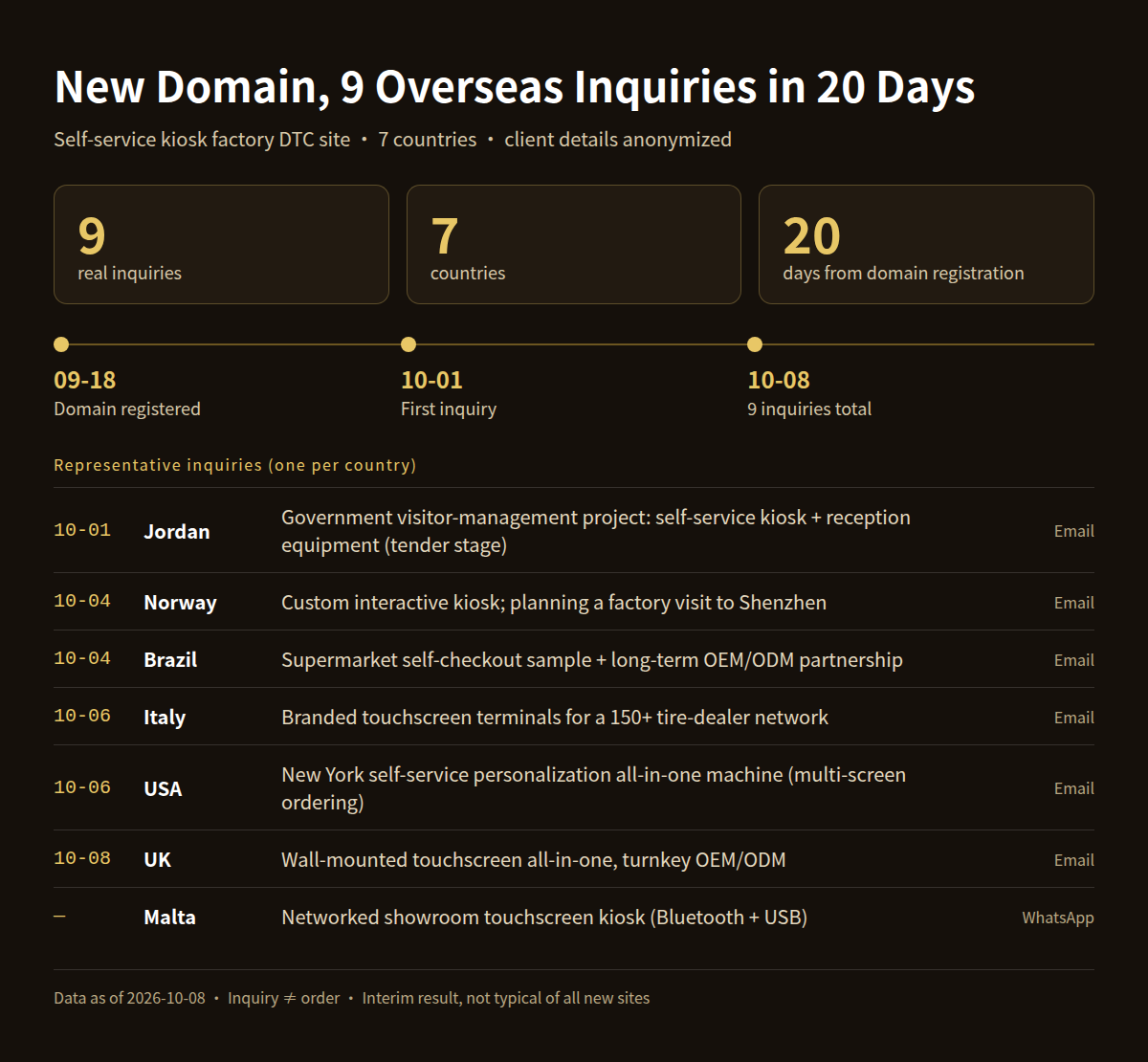
Task: Click the '09-18' timeline date
Action: [85, 380]
